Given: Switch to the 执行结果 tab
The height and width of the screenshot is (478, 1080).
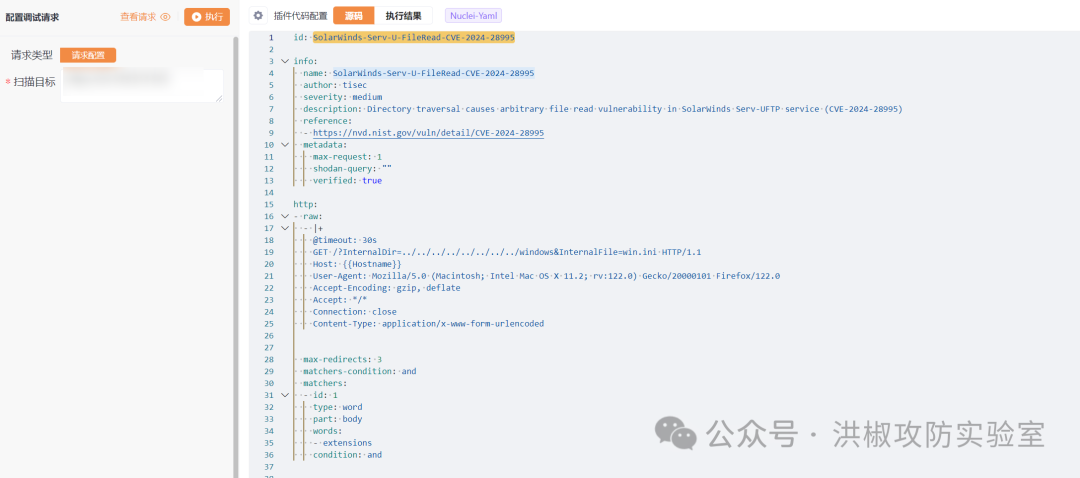Looking at the screenshot, I should 404,16.
